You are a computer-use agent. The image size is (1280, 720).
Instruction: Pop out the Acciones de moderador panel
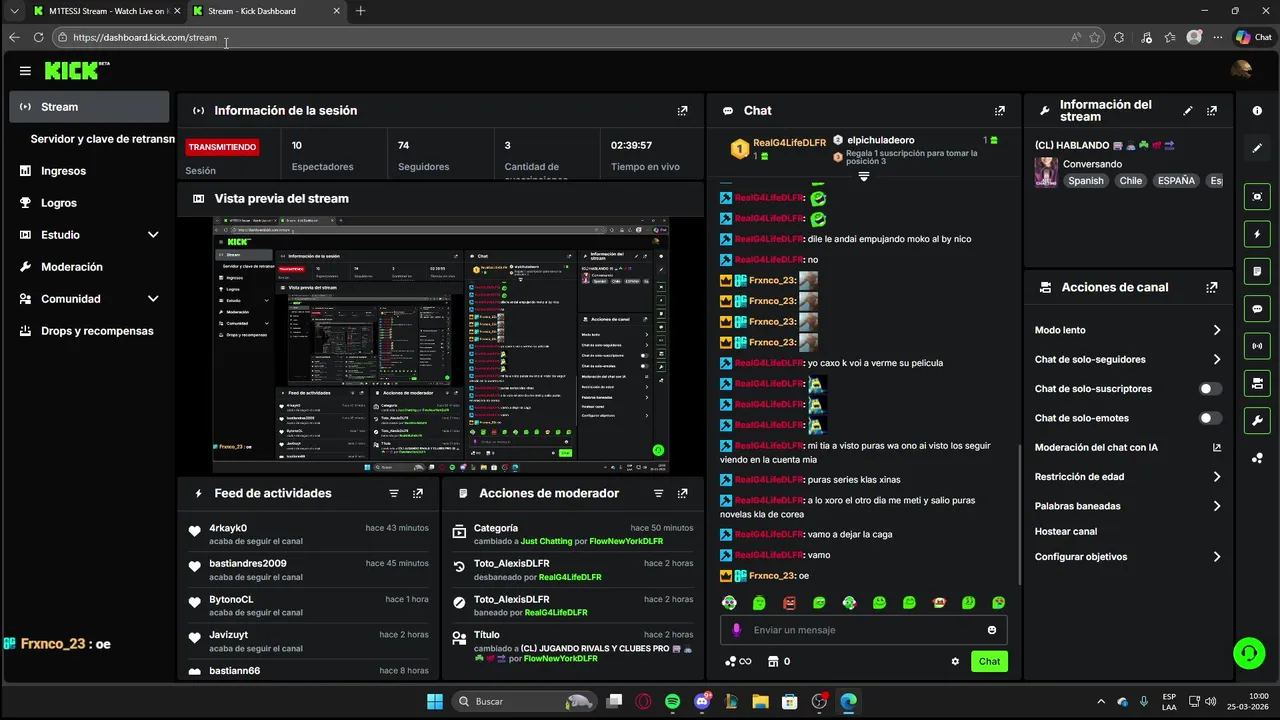point(682,493)
